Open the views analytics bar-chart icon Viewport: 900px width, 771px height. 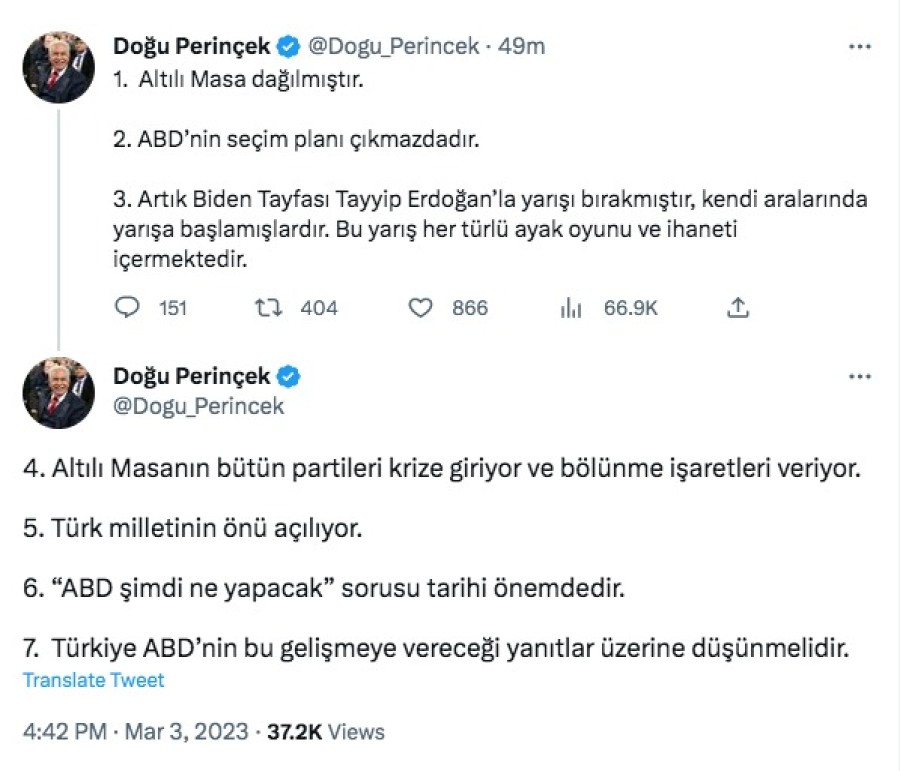[x=571, y=308]
